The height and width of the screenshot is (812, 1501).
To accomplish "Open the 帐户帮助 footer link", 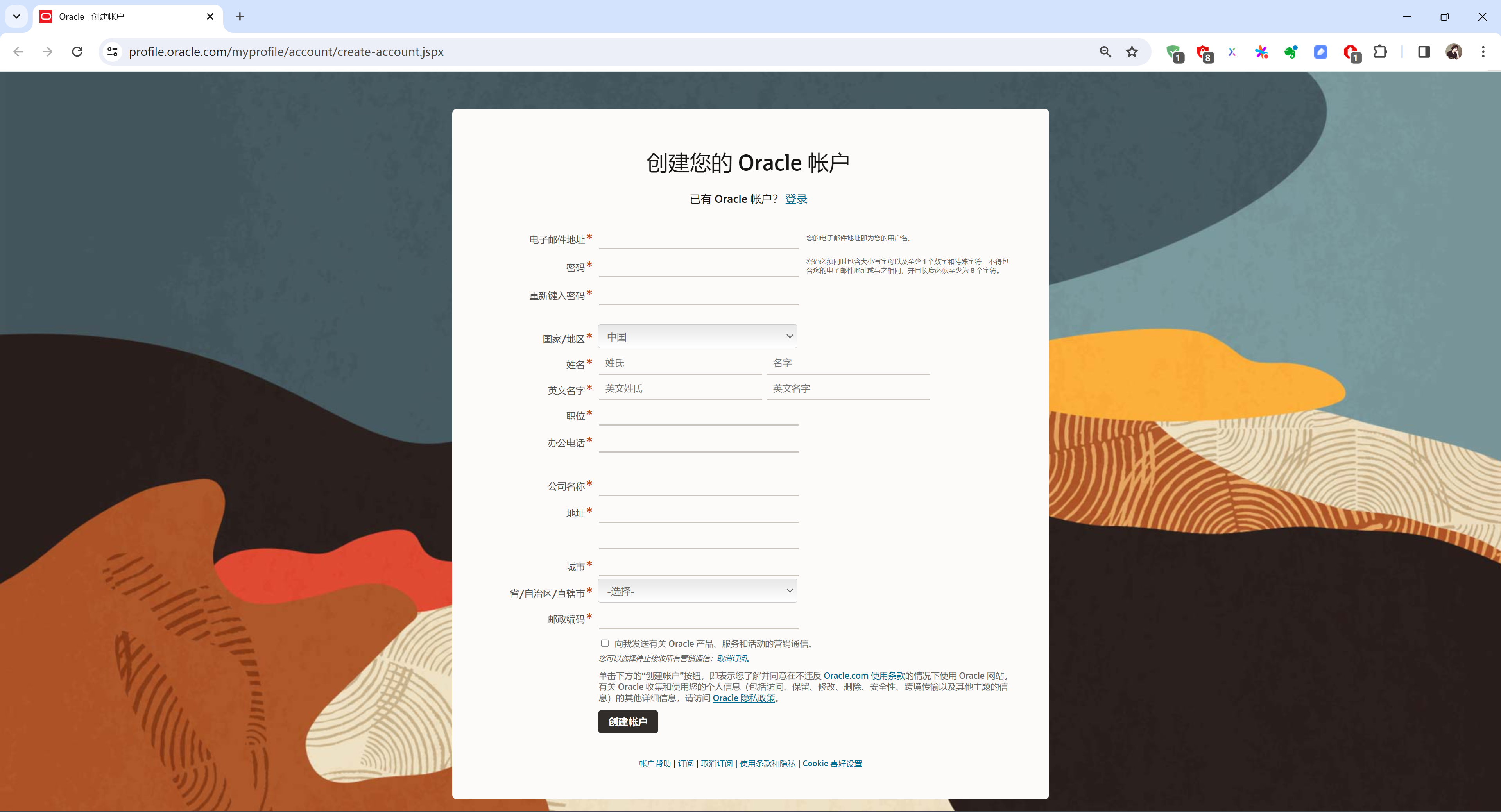I will pyautogui.click(x=654, y=764).
